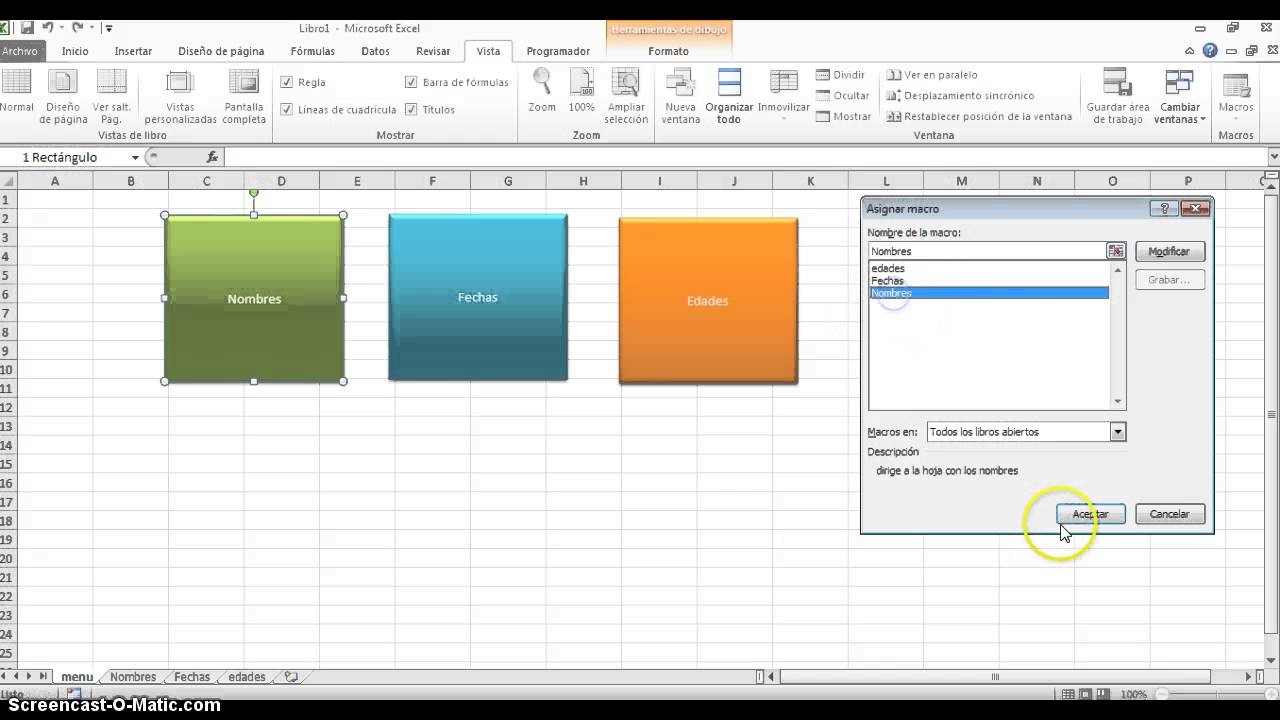Click Cancelar in Asignar macro dialog

(1169, 514)
